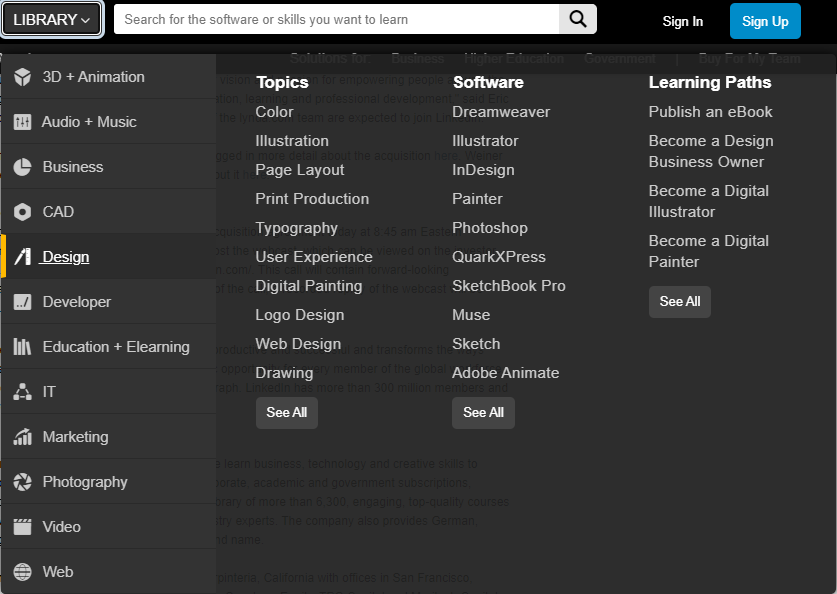
Task: Select the IT category
Action: click(x=109, y=392)
